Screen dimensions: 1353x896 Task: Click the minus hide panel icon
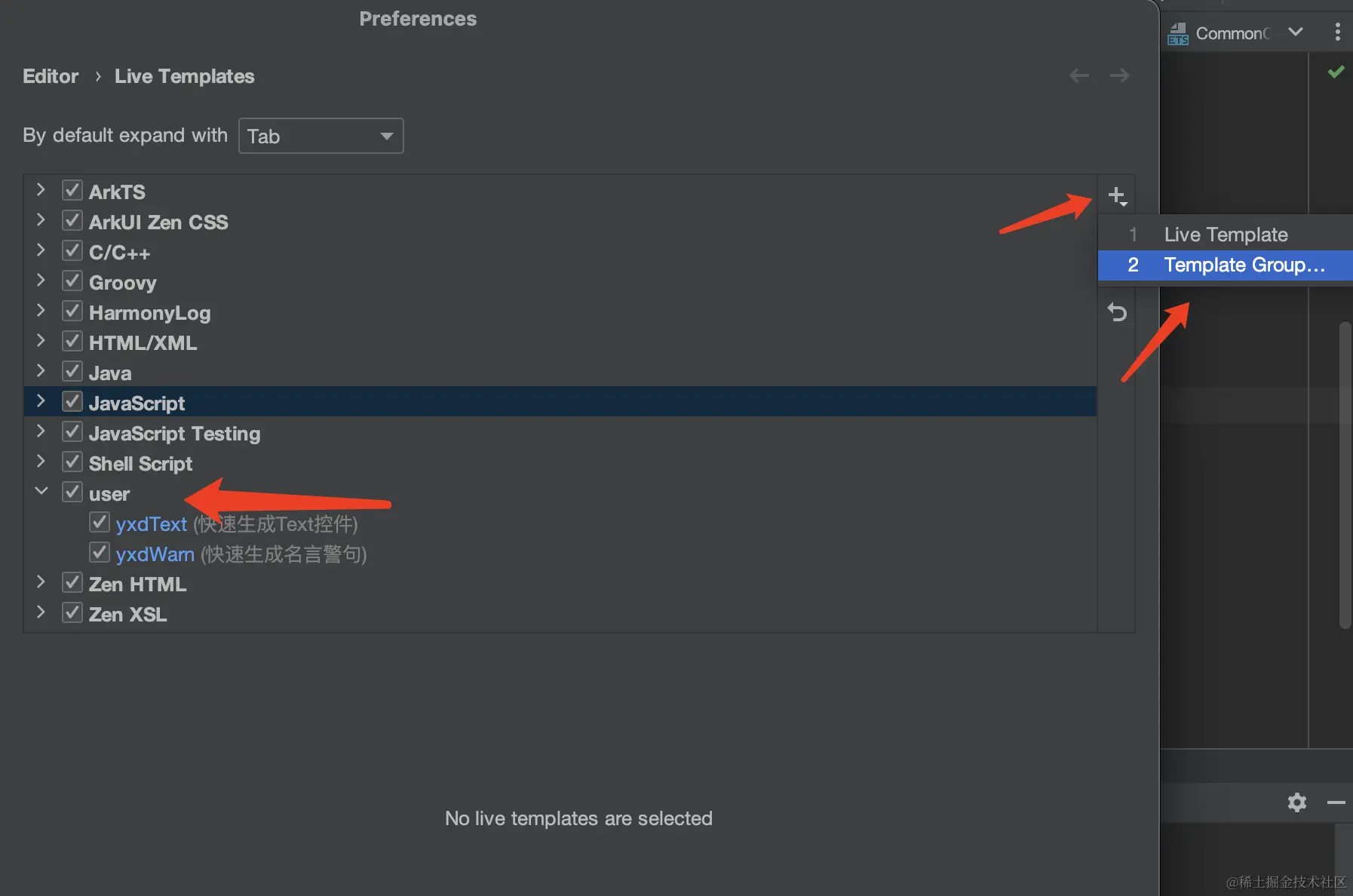tap(1336, 802)
